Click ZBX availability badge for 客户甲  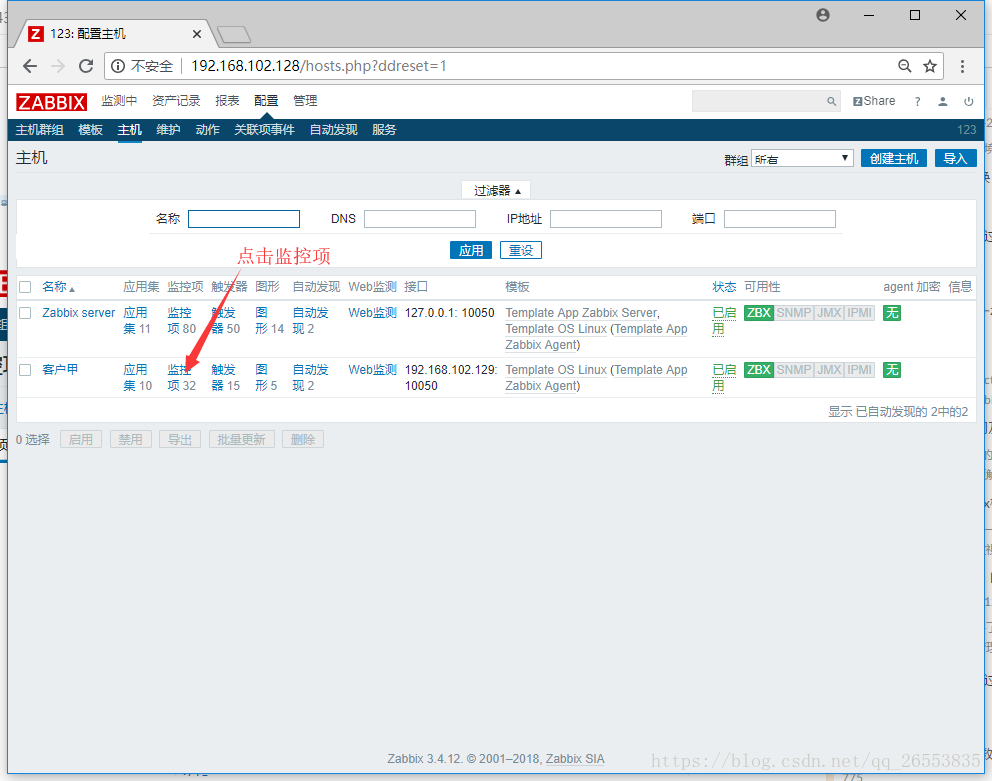click(x=759, y=370)
